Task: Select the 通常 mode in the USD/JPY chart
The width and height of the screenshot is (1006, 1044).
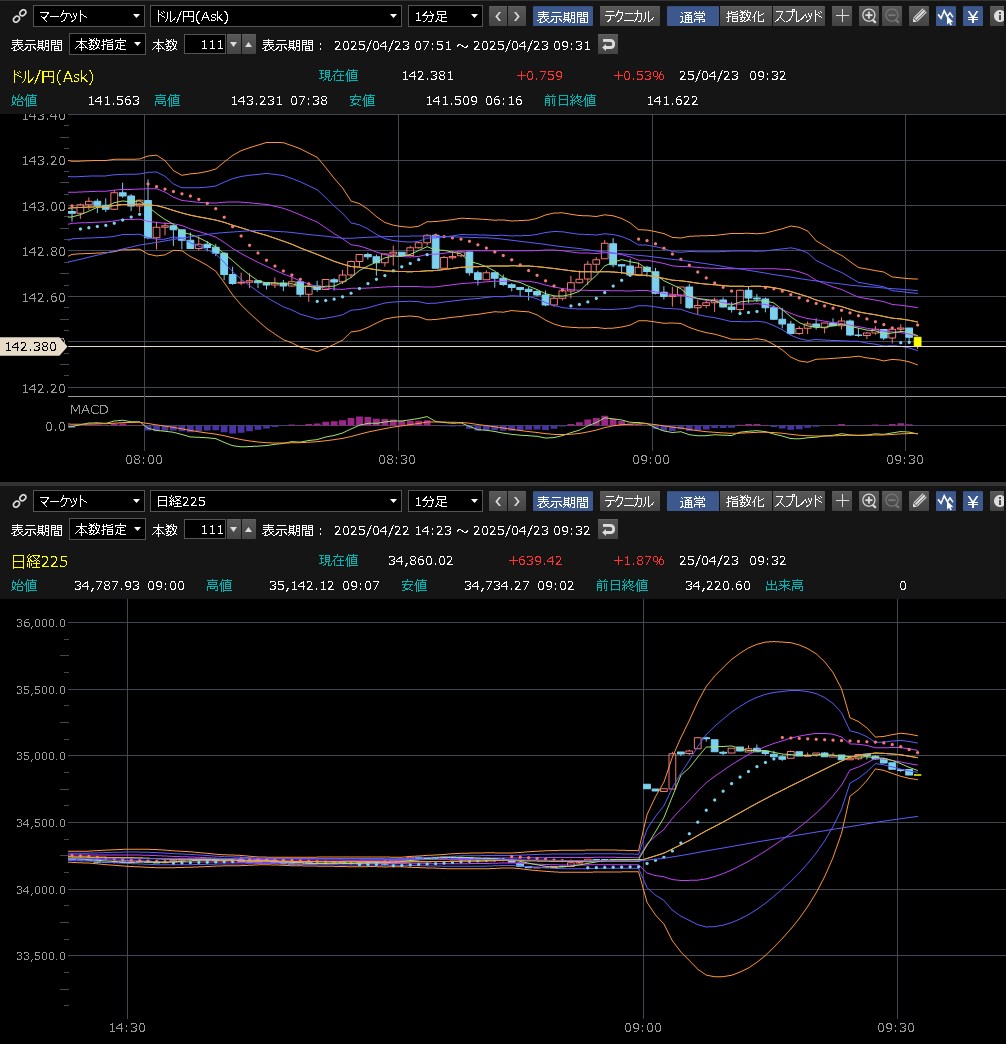Action: (x=692, y=16)
